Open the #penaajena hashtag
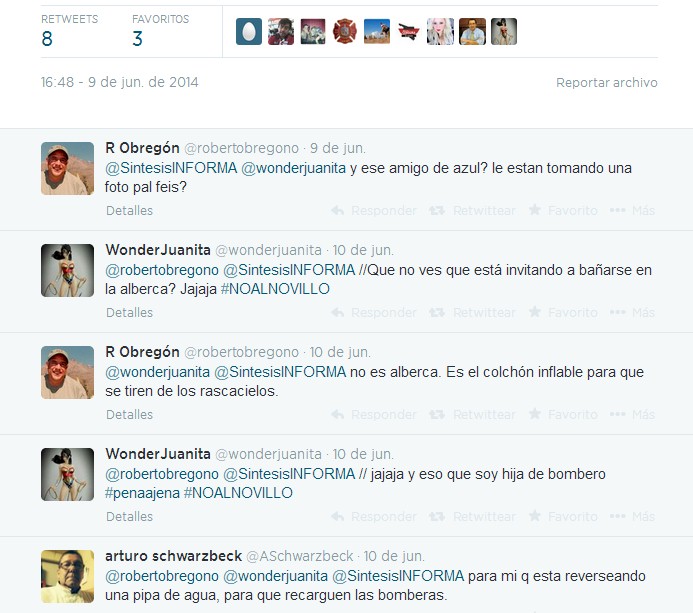This screenshot has width=693, height=613. (x=142, y=493)
